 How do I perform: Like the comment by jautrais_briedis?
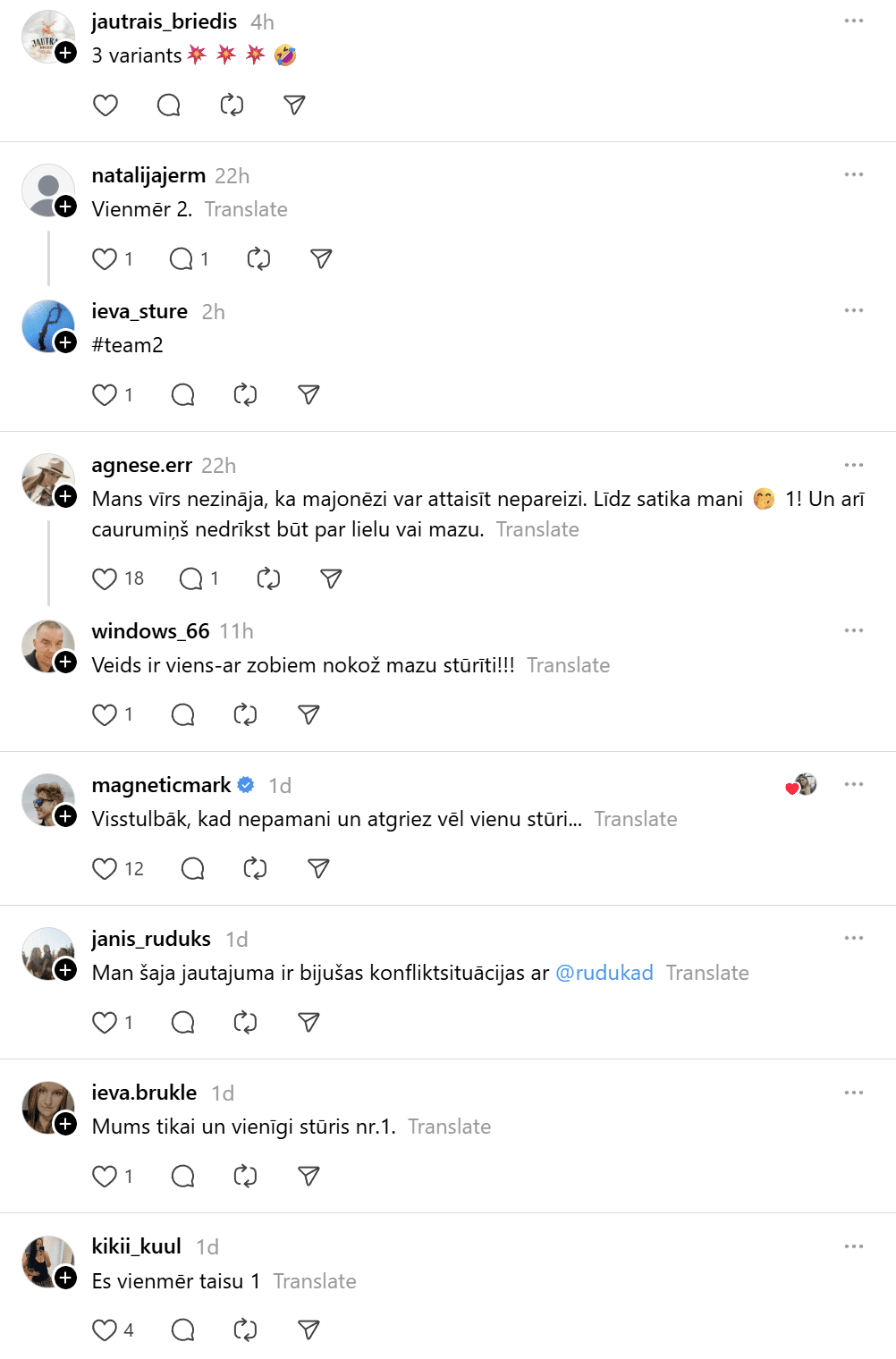(106, 106)
